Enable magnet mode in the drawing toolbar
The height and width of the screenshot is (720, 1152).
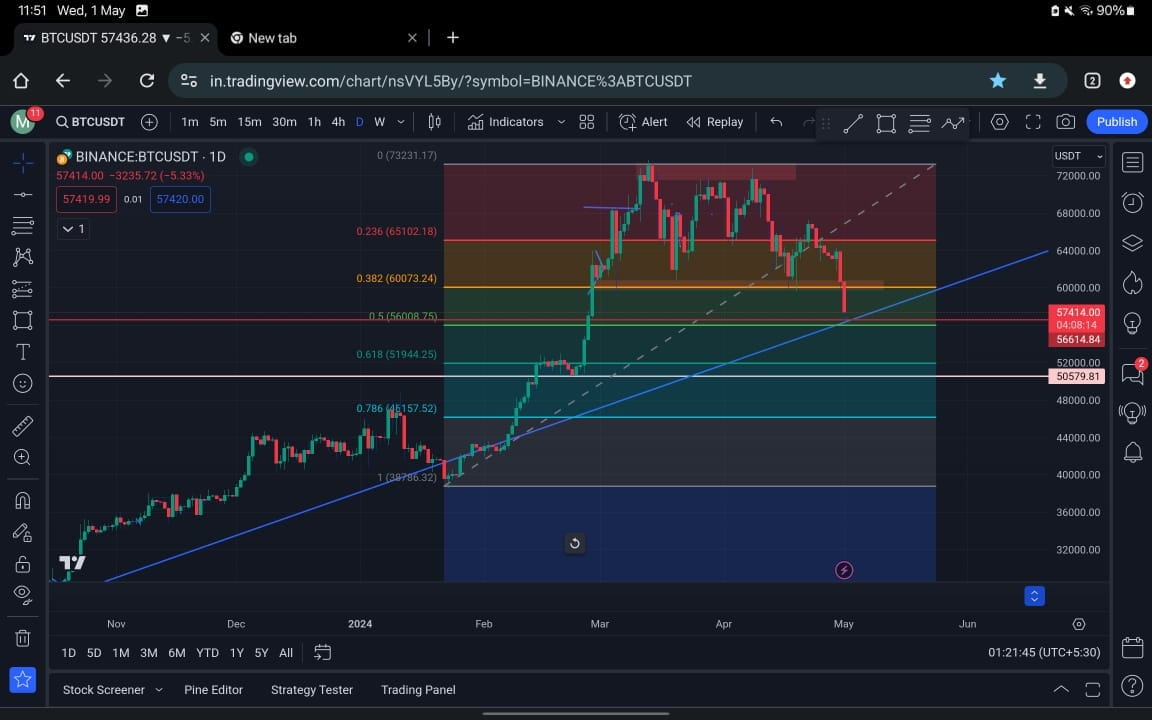tap(22, 500)
